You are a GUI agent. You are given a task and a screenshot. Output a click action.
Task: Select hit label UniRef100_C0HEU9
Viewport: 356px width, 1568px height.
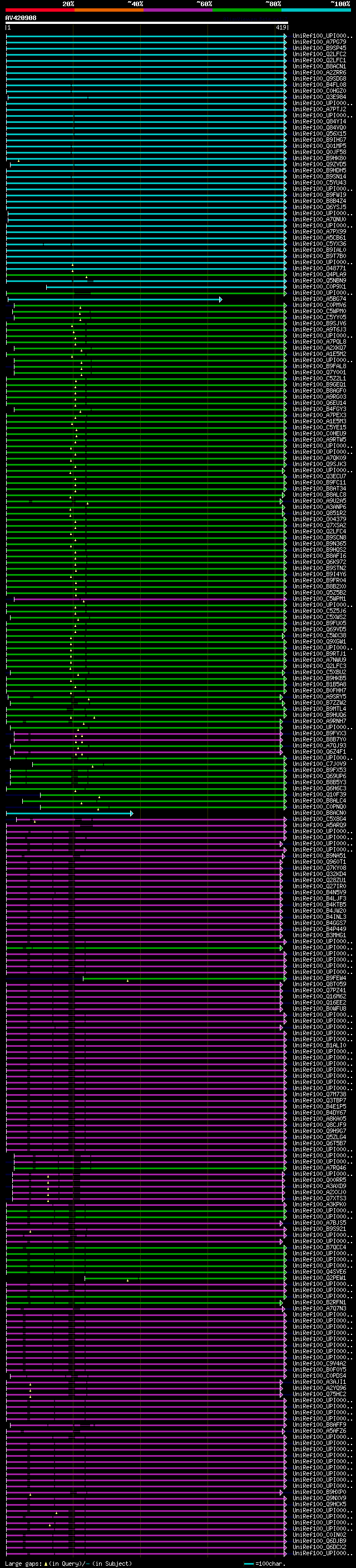319,433
